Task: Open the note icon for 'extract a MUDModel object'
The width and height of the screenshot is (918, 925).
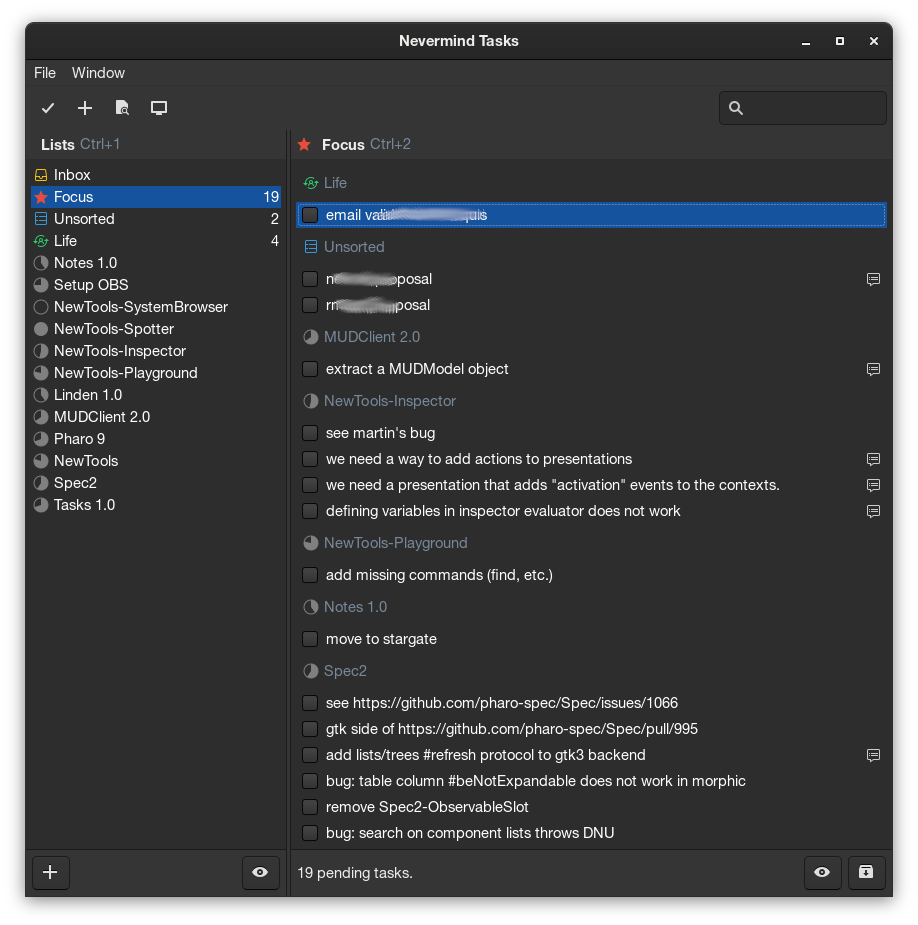Action: [873, 369]
